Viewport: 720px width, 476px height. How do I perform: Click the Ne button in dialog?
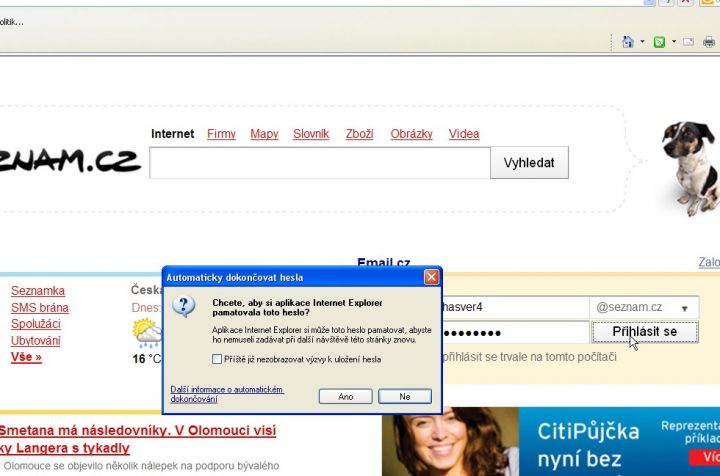pyautogui.click(x=405, y=397)
